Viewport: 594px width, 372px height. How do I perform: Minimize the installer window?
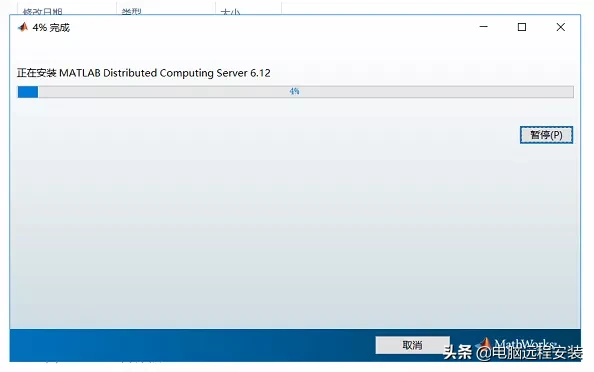[x=483, y=27]
